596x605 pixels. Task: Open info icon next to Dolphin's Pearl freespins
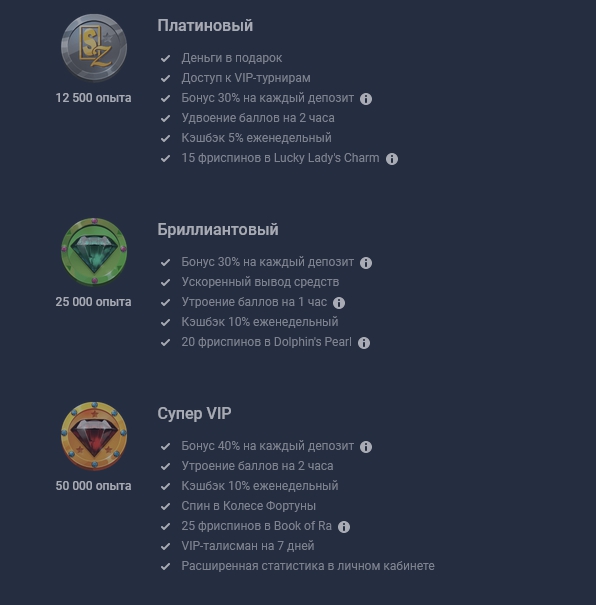[363, 343]
